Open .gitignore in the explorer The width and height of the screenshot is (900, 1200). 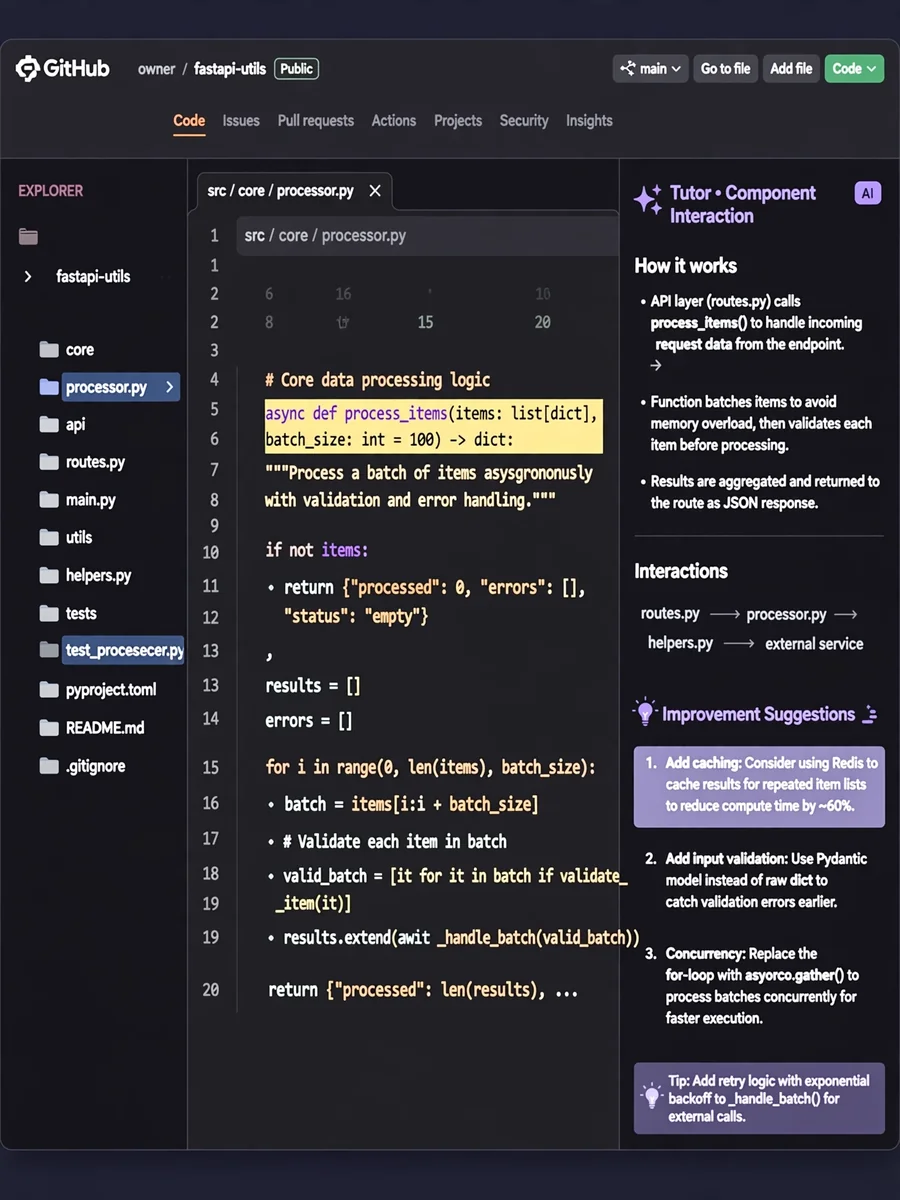pos(96,767)
